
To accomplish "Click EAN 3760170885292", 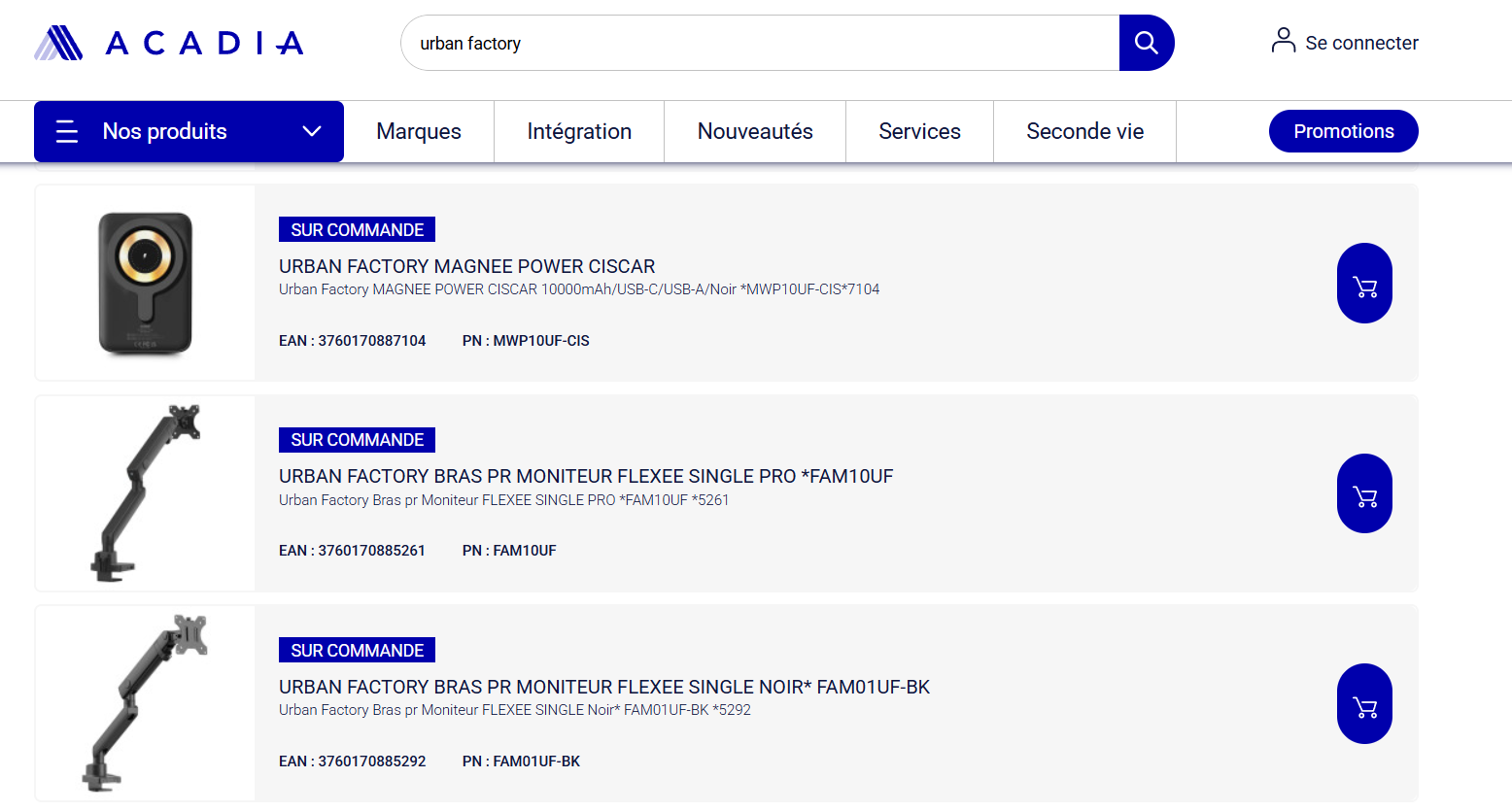I will coord(352,761).
